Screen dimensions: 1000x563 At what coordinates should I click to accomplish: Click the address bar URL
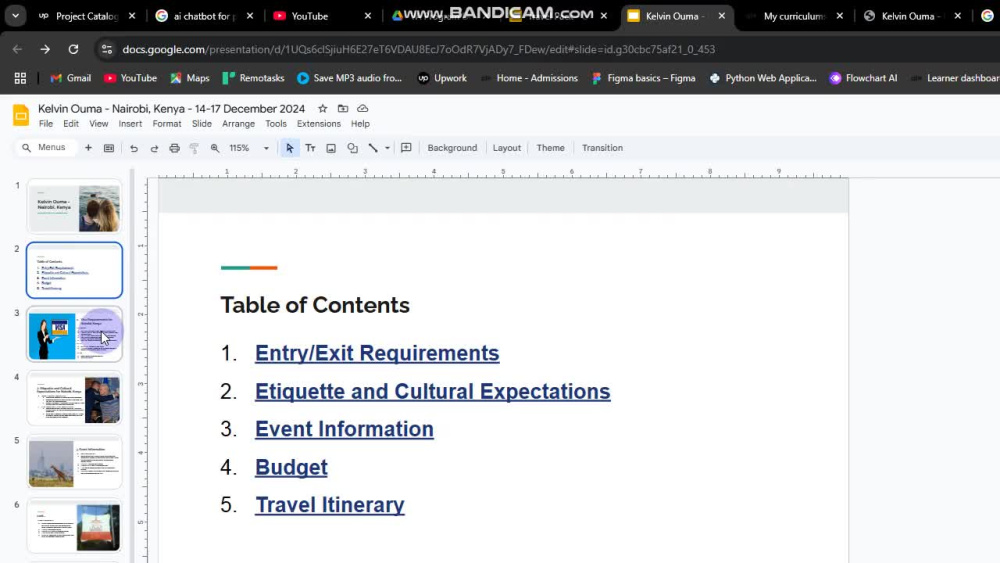(418, 49)
